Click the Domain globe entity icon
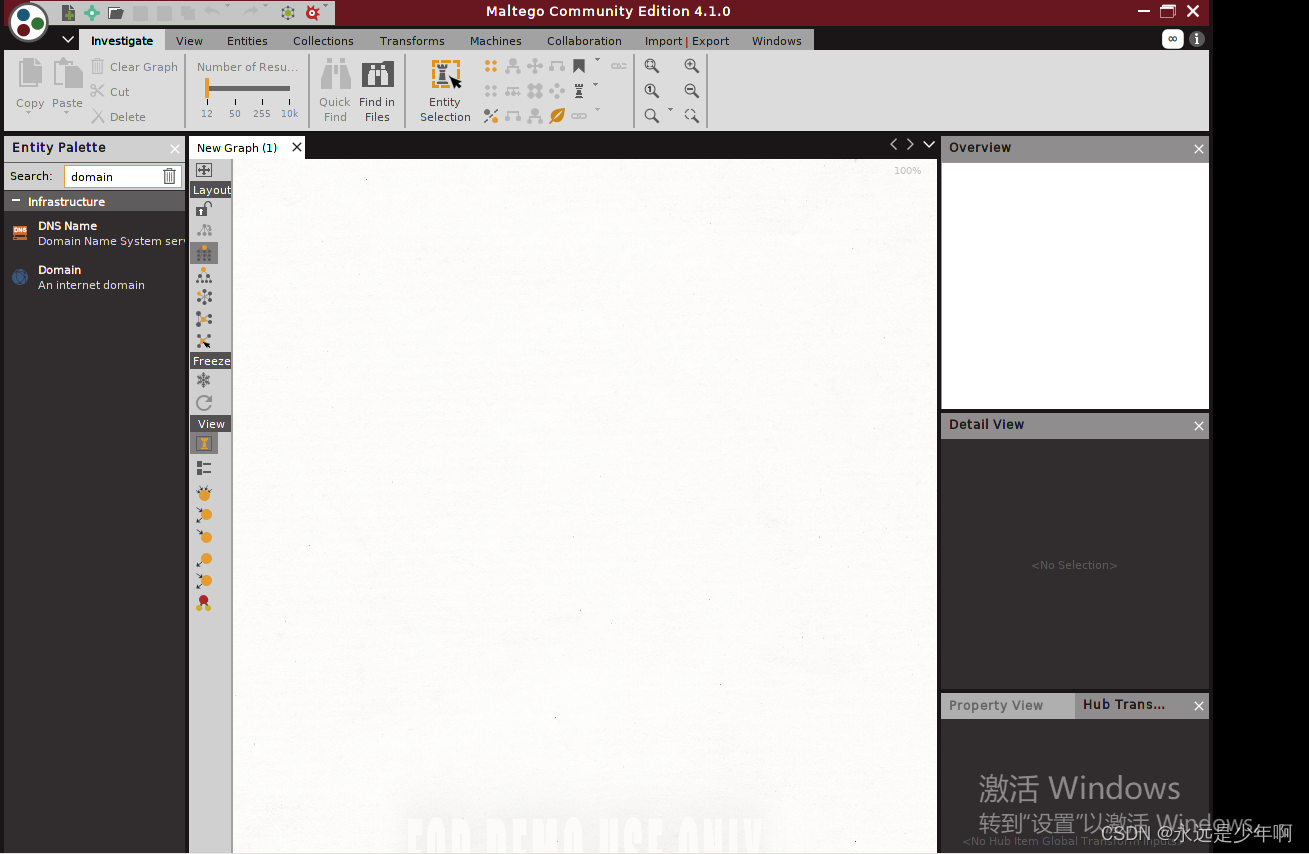 (x=20, y=277)
